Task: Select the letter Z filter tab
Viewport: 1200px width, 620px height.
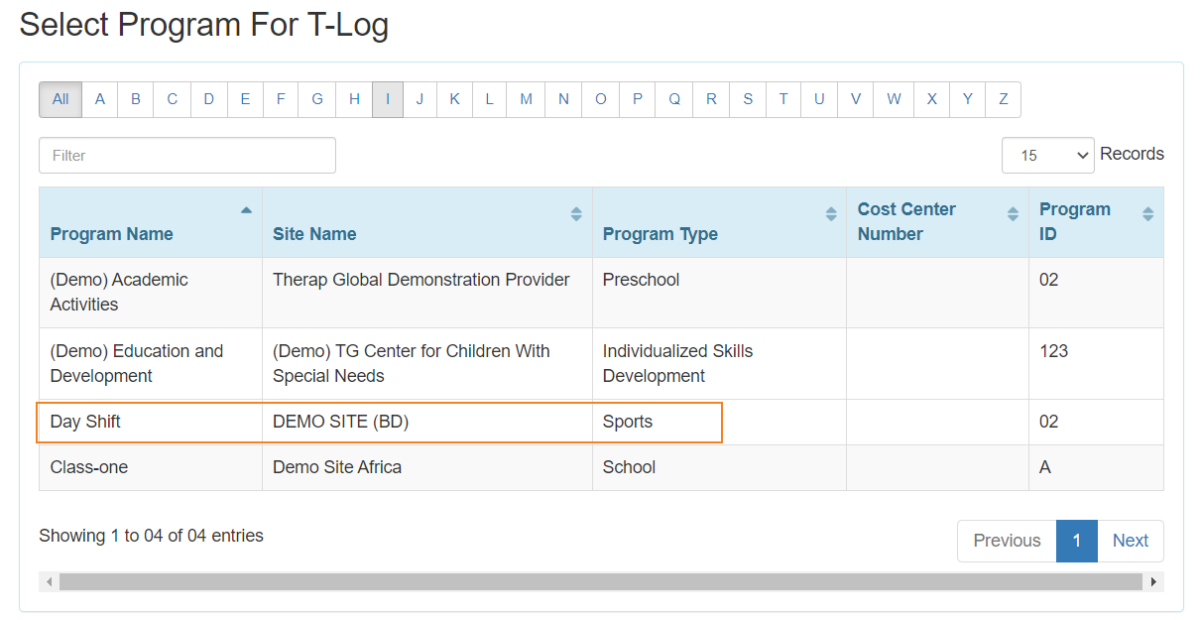Action: coord(1003,99)
